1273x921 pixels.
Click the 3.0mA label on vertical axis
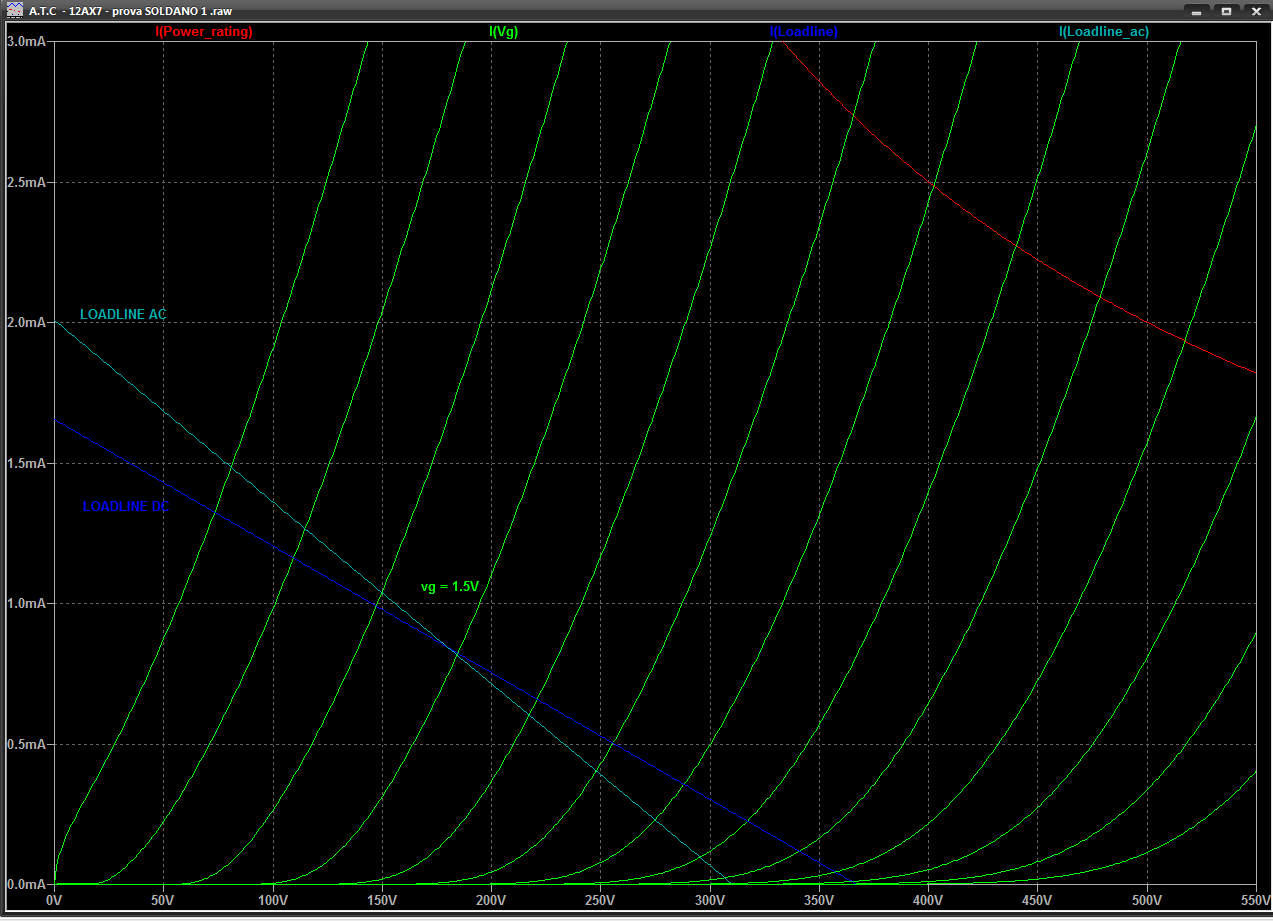point(27,42)
